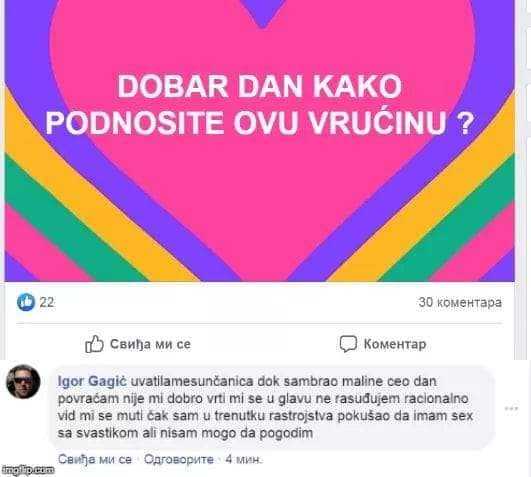Click the Коментар button under the post
Screen dimensions: 531x477
coord(383,344)
